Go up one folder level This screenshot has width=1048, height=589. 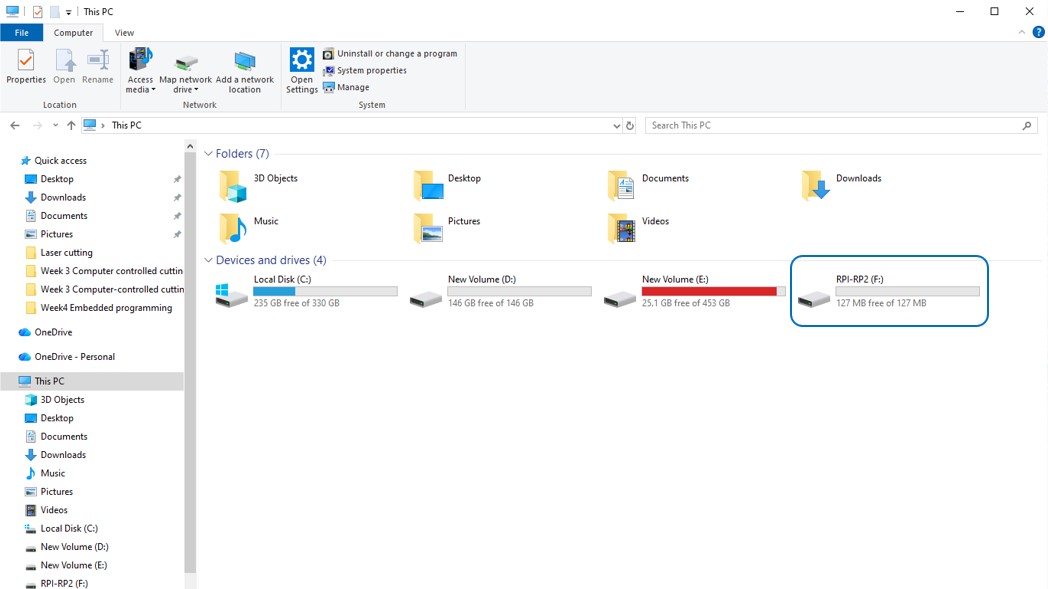point(71,125)
